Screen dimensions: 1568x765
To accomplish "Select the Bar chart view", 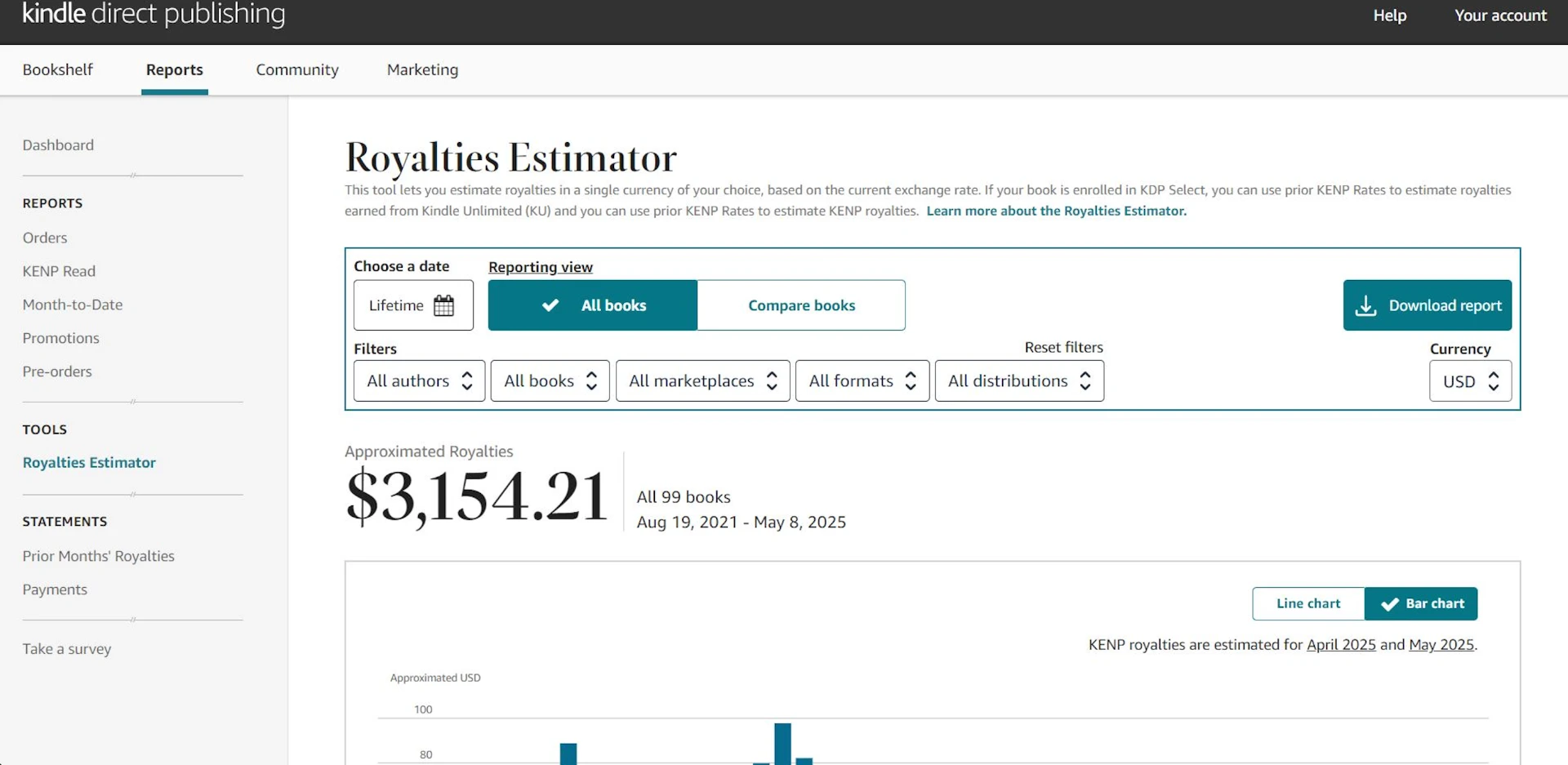I will coord(1421,603).
